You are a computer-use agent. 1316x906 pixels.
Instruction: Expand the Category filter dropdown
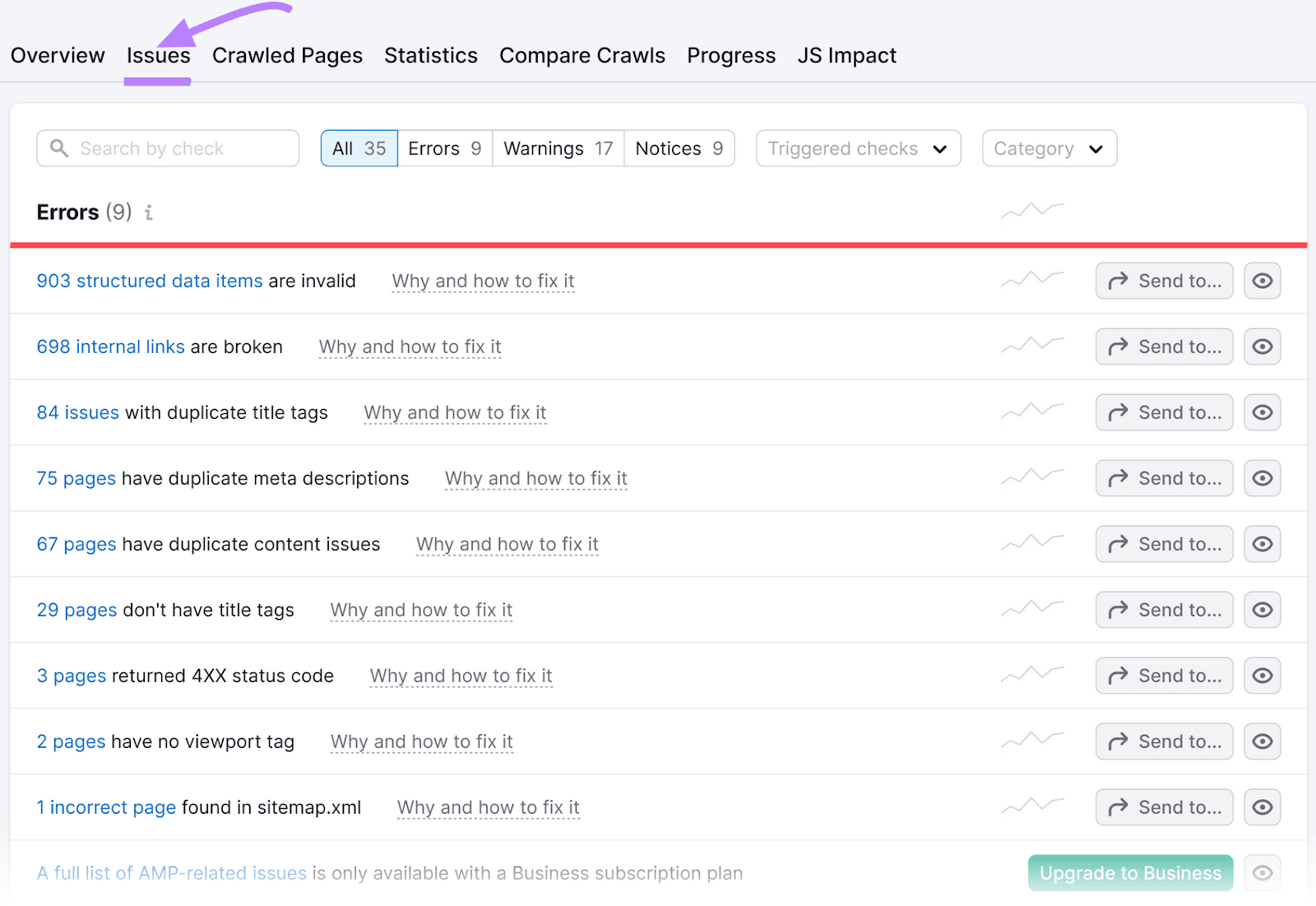pos(1049,148)
